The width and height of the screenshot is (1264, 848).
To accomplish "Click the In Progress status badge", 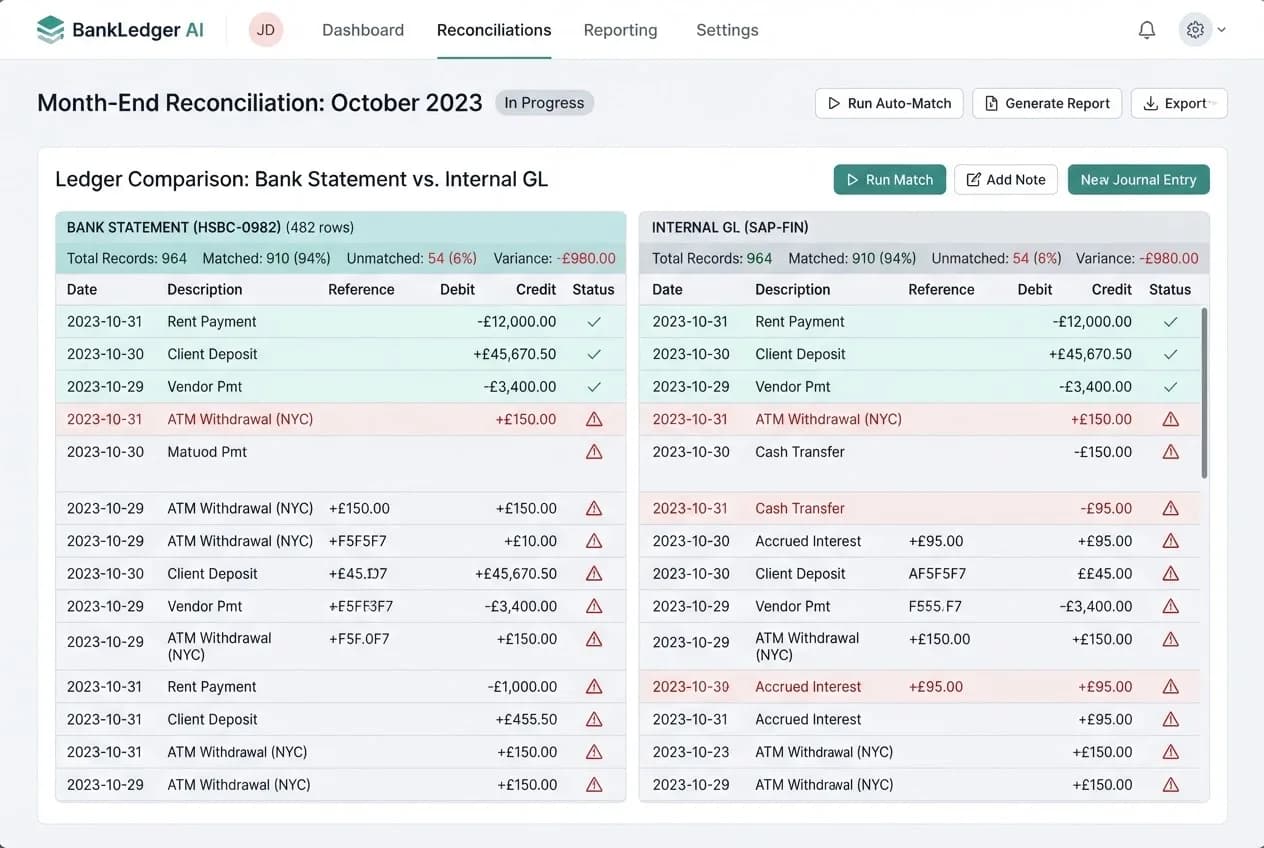I will tap(544, 103).
